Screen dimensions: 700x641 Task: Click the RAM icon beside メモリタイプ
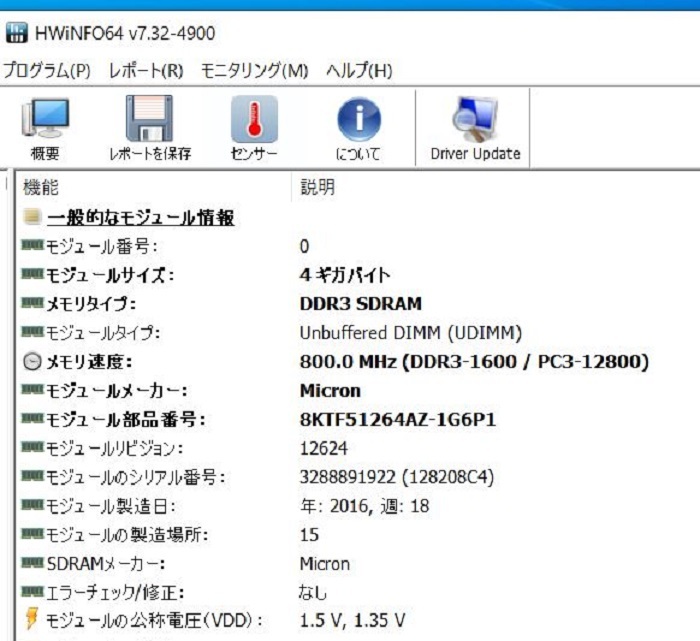click(33, 303)
